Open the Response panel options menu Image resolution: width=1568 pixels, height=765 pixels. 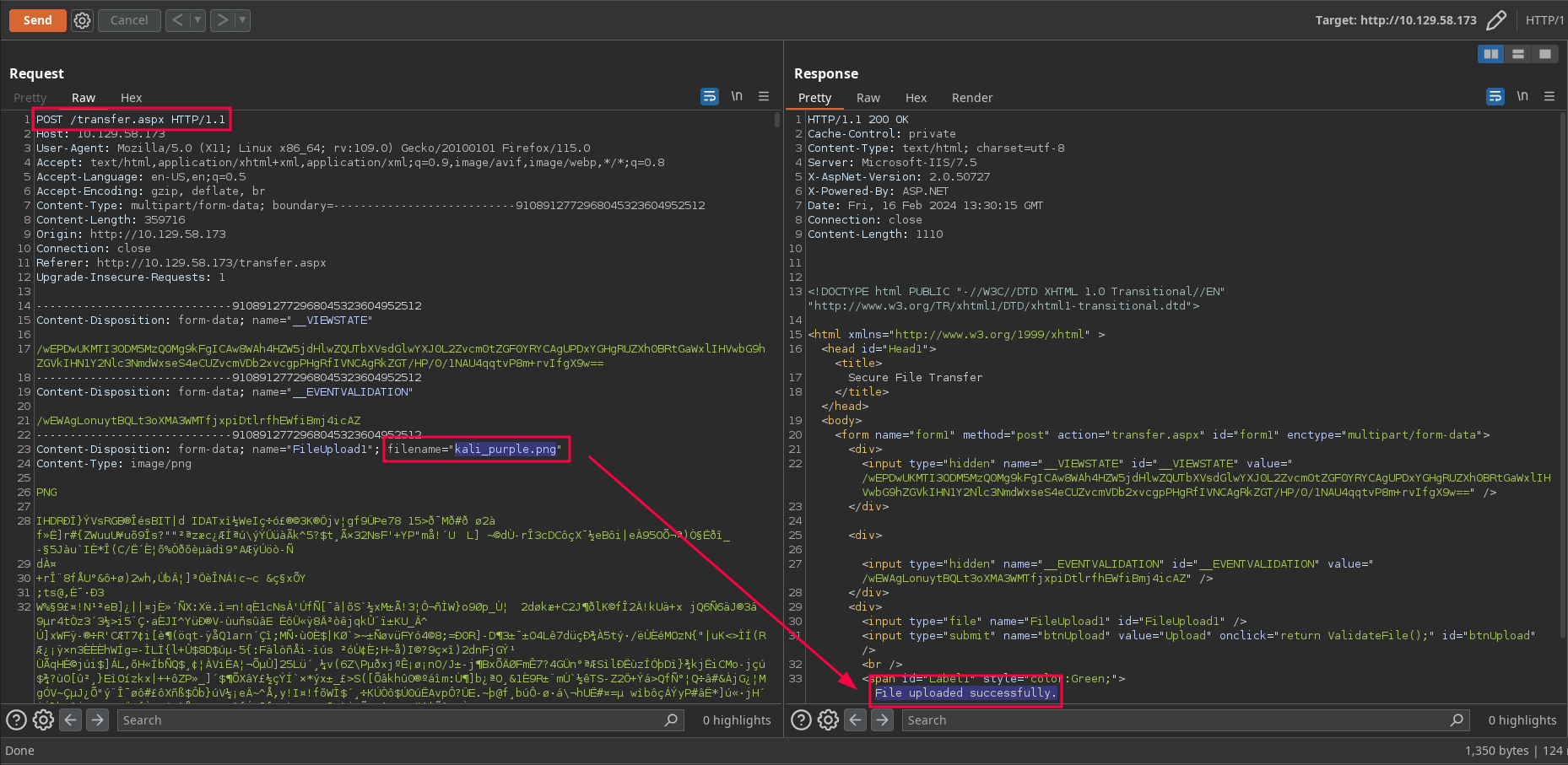pyautogui.click(x=1549, y=96)
